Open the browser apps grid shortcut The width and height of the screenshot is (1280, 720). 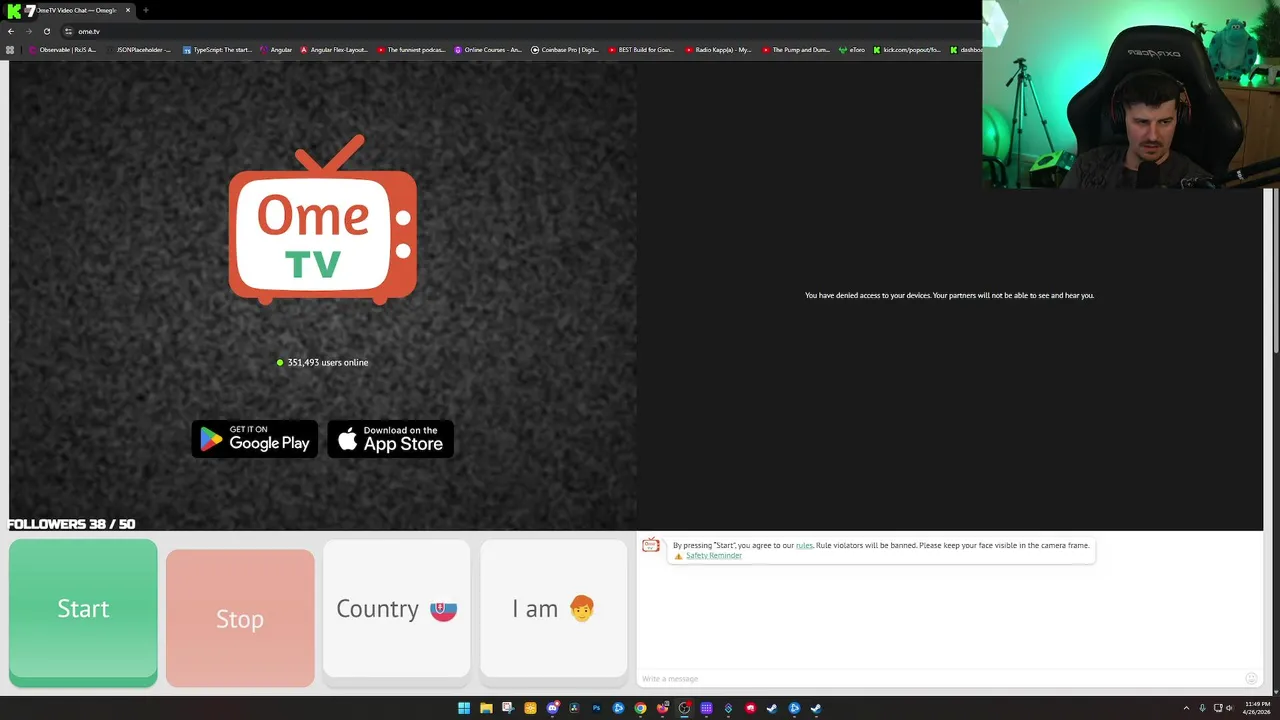point(11,49)
